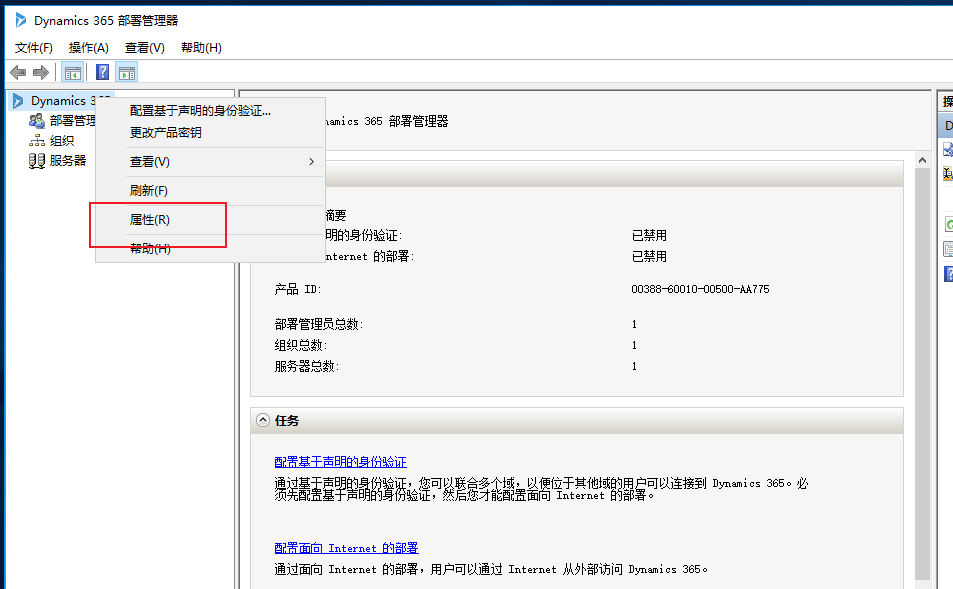953x589 pixels.
Task: Open Help via the question mark toolbar icon
Action: [103, 72]
